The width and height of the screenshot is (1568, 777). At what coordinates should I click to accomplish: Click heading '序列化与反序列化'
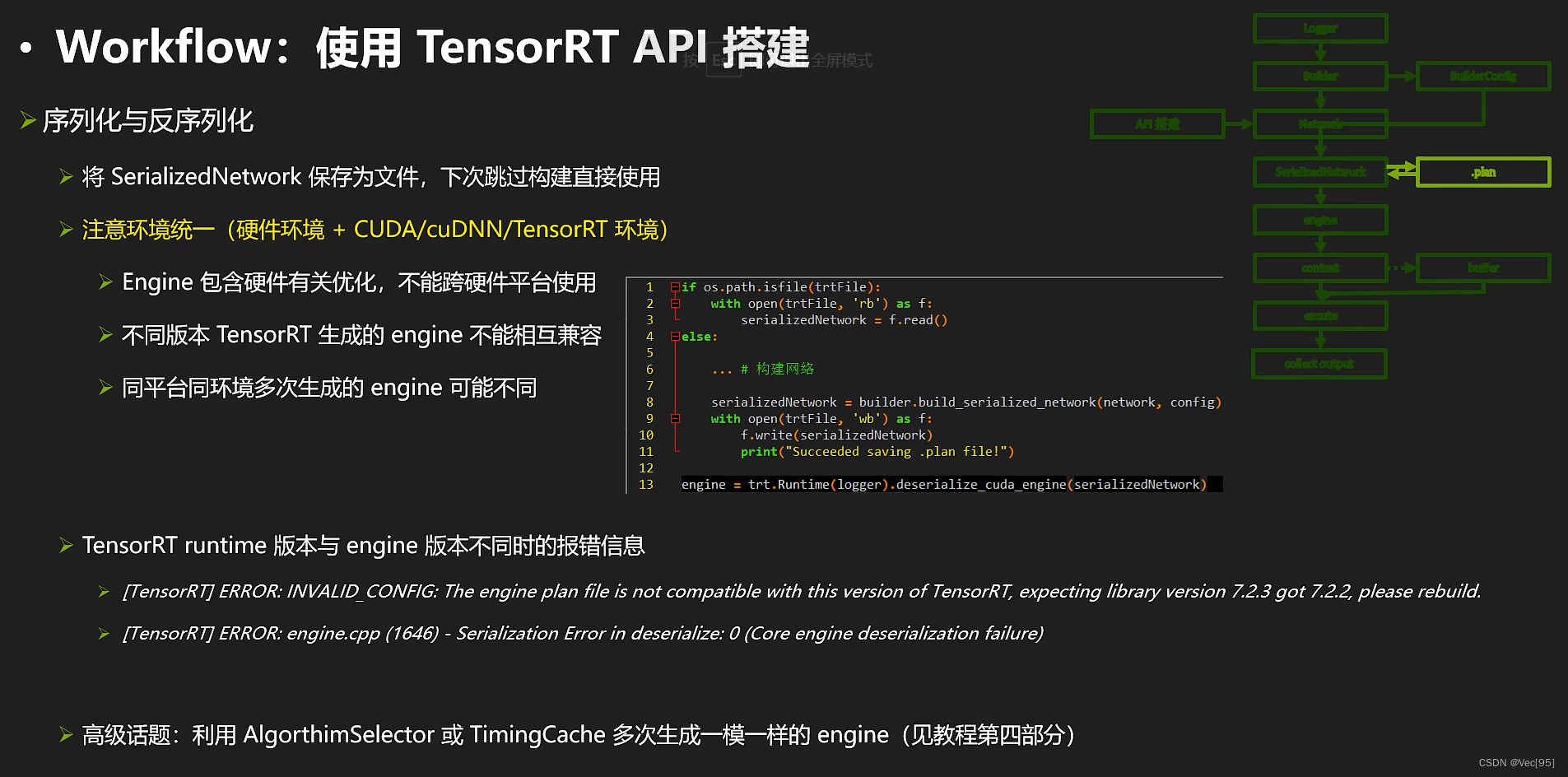[148, 121]
